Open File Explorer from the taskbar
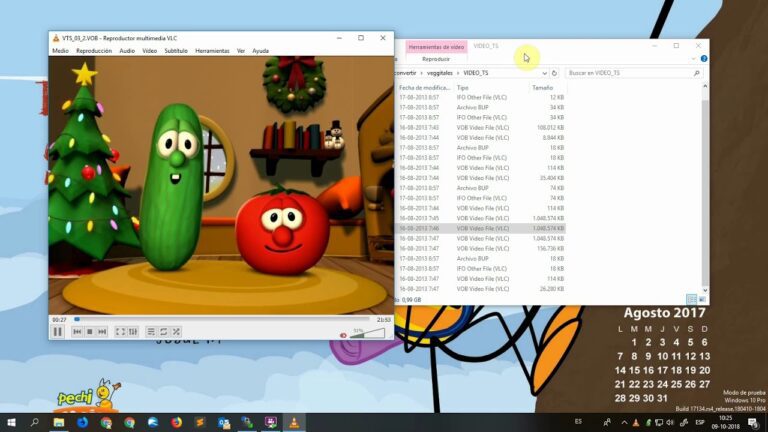The width and height of the screenshot is (768, 432). point(59,422)
